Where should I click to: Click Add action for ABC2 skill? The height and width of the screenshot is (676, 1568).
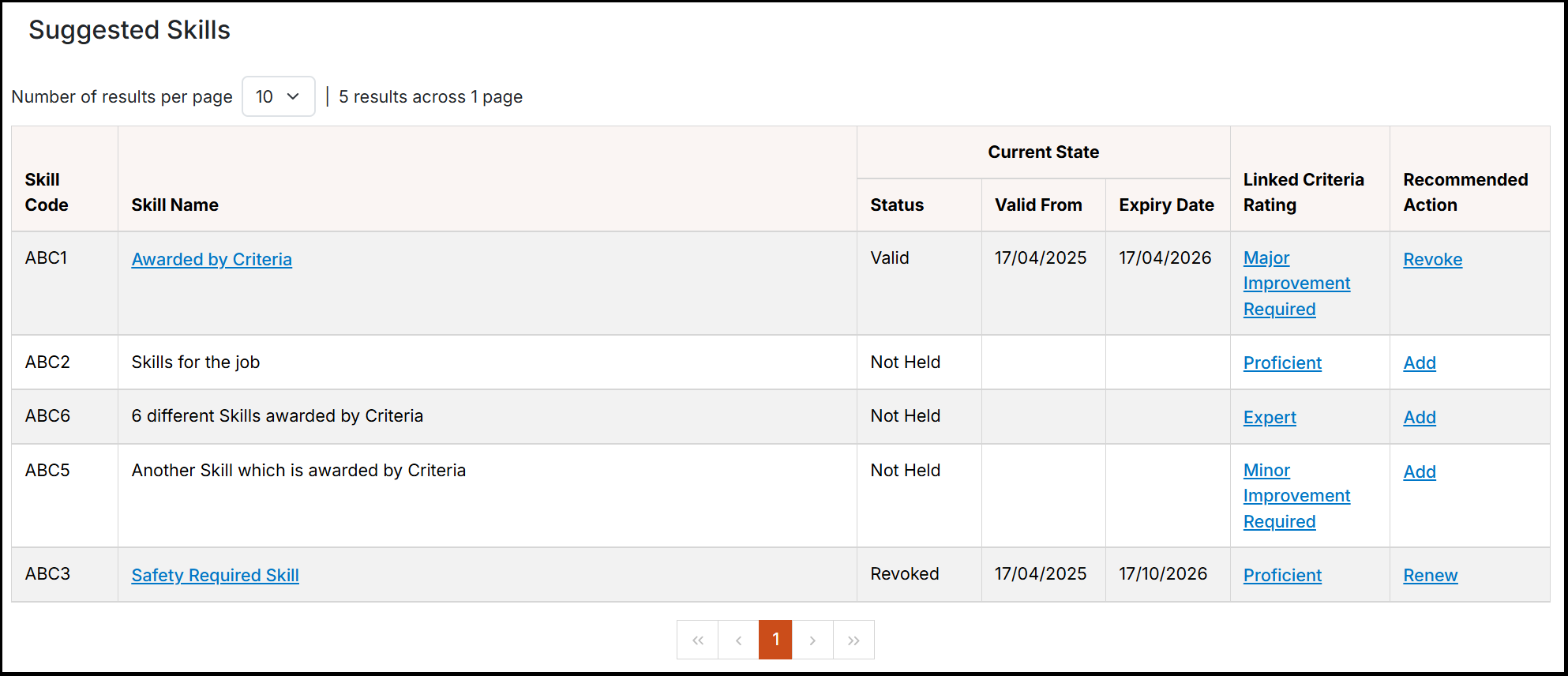click(x=1420, y=362)
